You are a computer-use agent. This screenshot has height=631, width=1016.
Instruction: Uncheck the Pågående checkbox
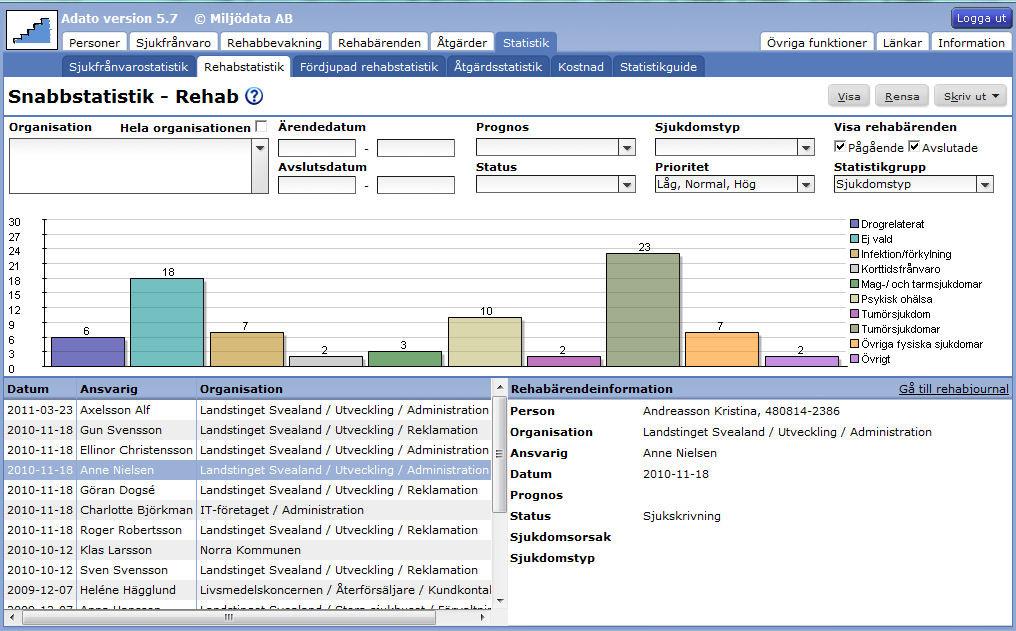point(840,146)
